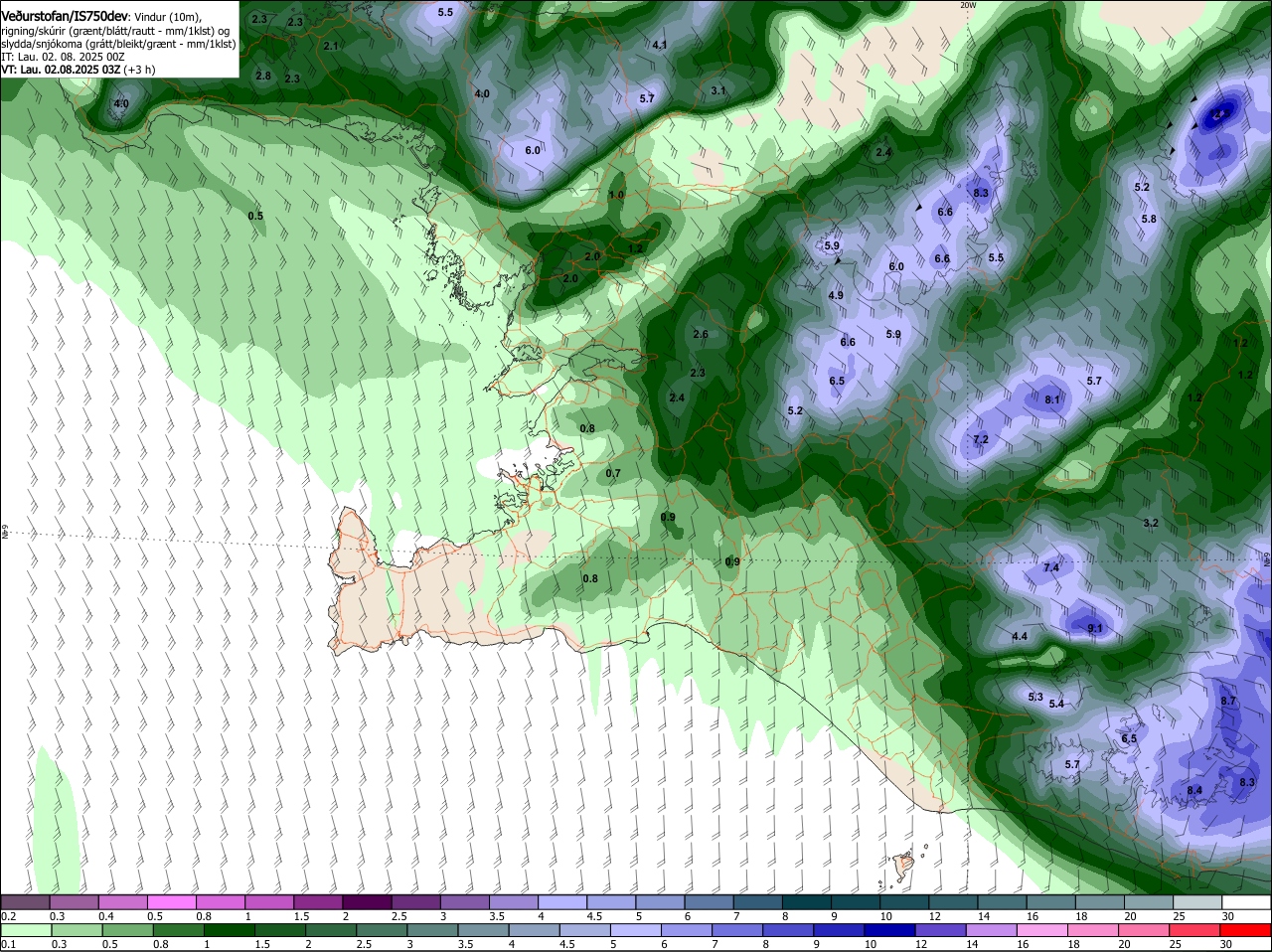
Task: Click the 7.4 precipitation value on the map
Action: coord(1051,567)
